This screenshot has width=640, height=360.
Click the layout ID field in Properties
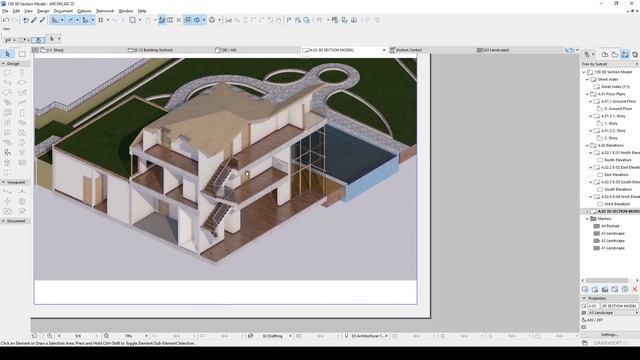coord(593,306)
